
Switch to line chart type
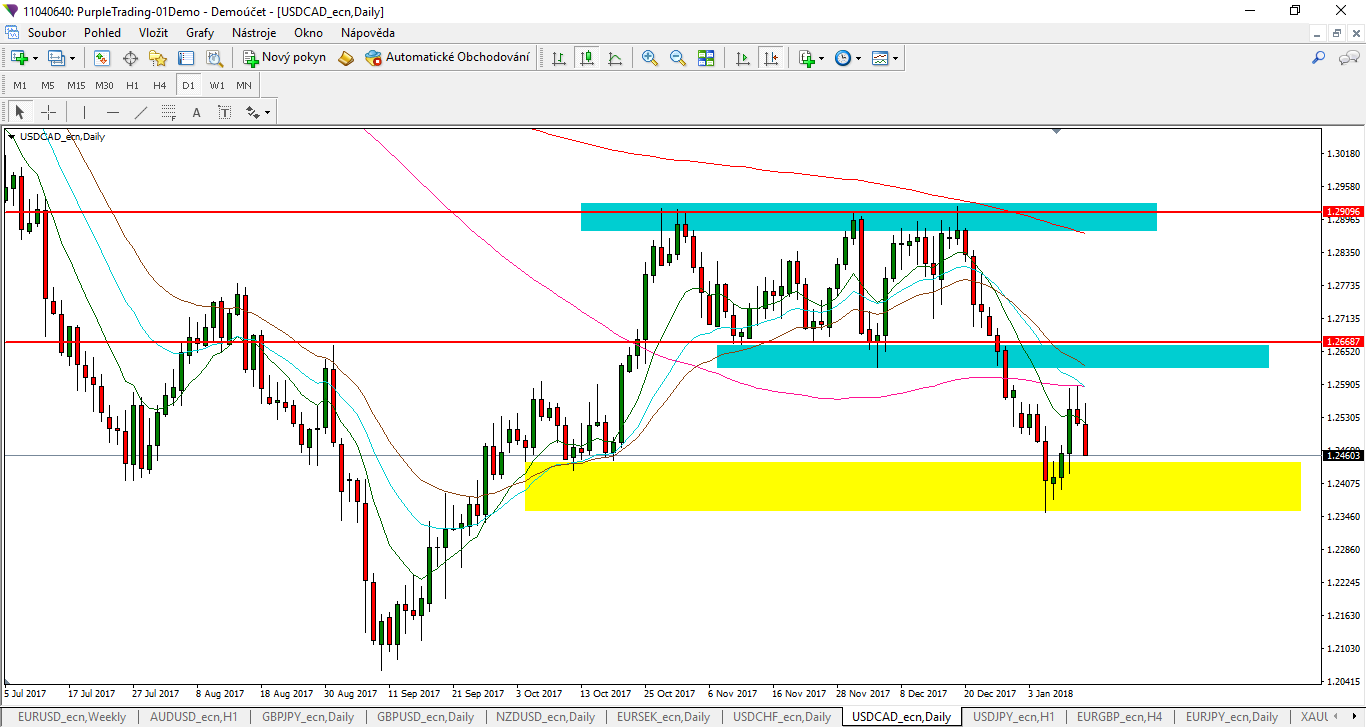[x=615, y=58]
